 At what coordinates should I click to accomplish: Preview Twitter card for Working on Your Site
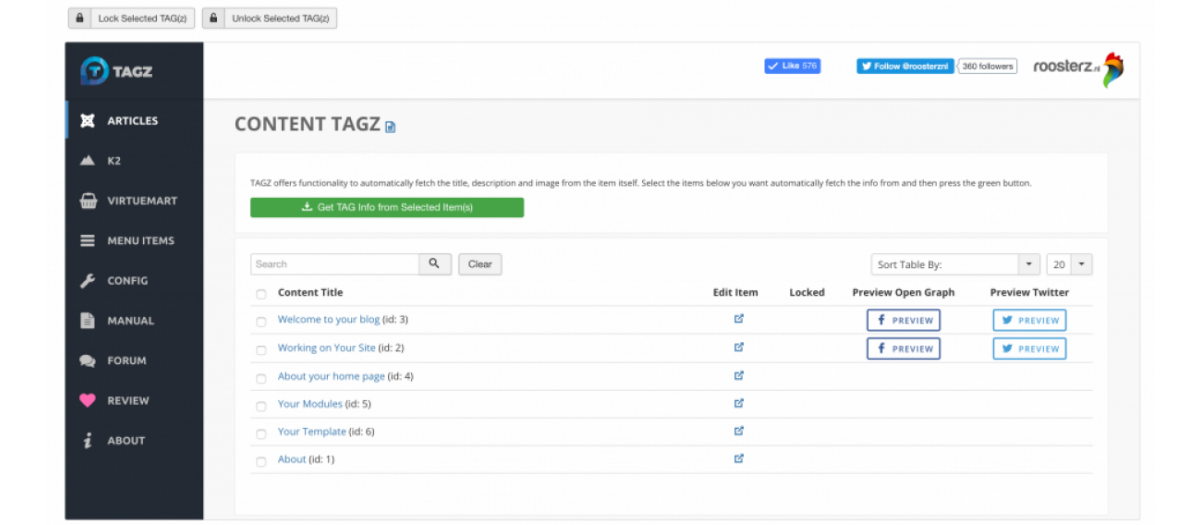pyautogui.click(x=1029, y=348)
